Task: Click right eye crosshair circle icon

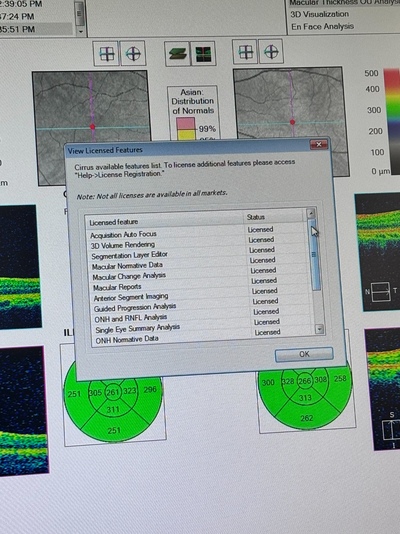Action: coord(271,52)
